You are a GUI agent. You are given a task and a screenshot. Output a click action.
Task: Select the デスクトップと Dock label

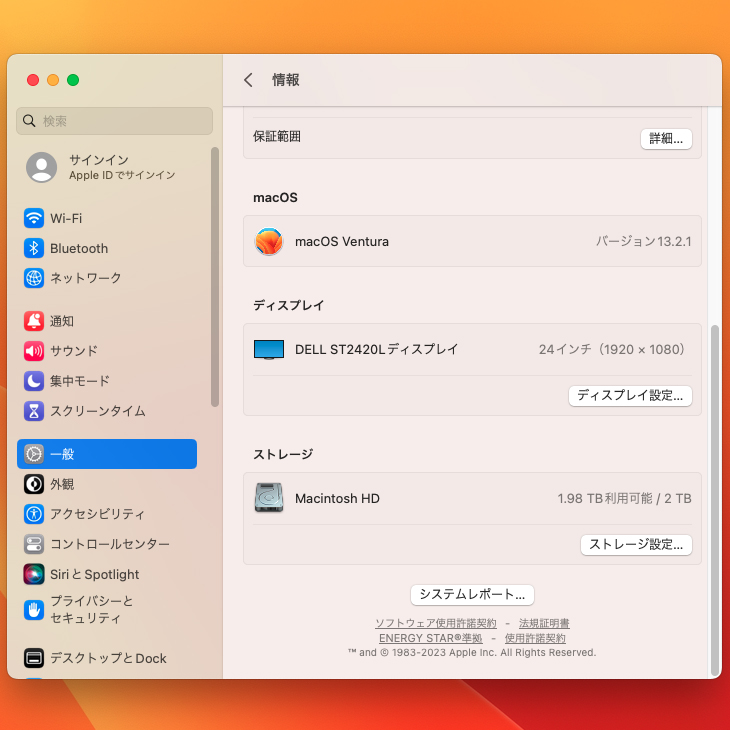[x=108, y=658]
